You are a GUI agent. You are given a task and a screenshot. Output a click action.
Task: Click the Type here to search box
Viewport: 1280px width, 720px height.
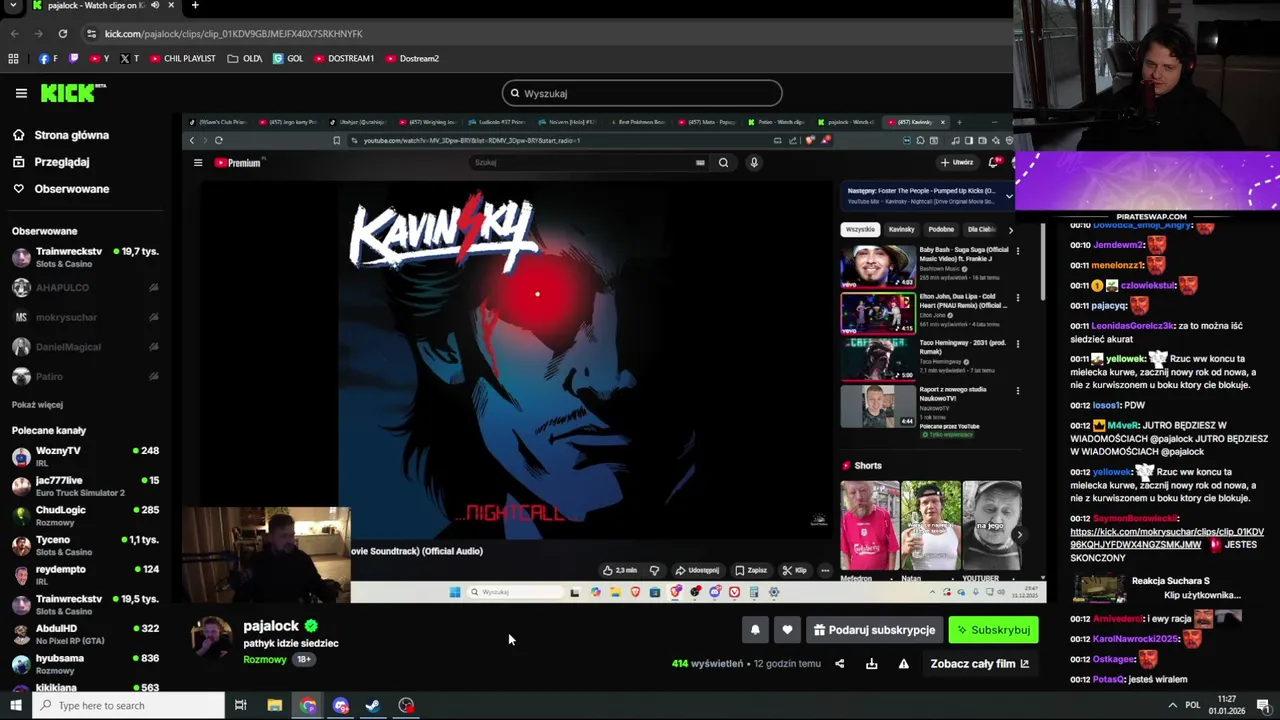(128, 705)
